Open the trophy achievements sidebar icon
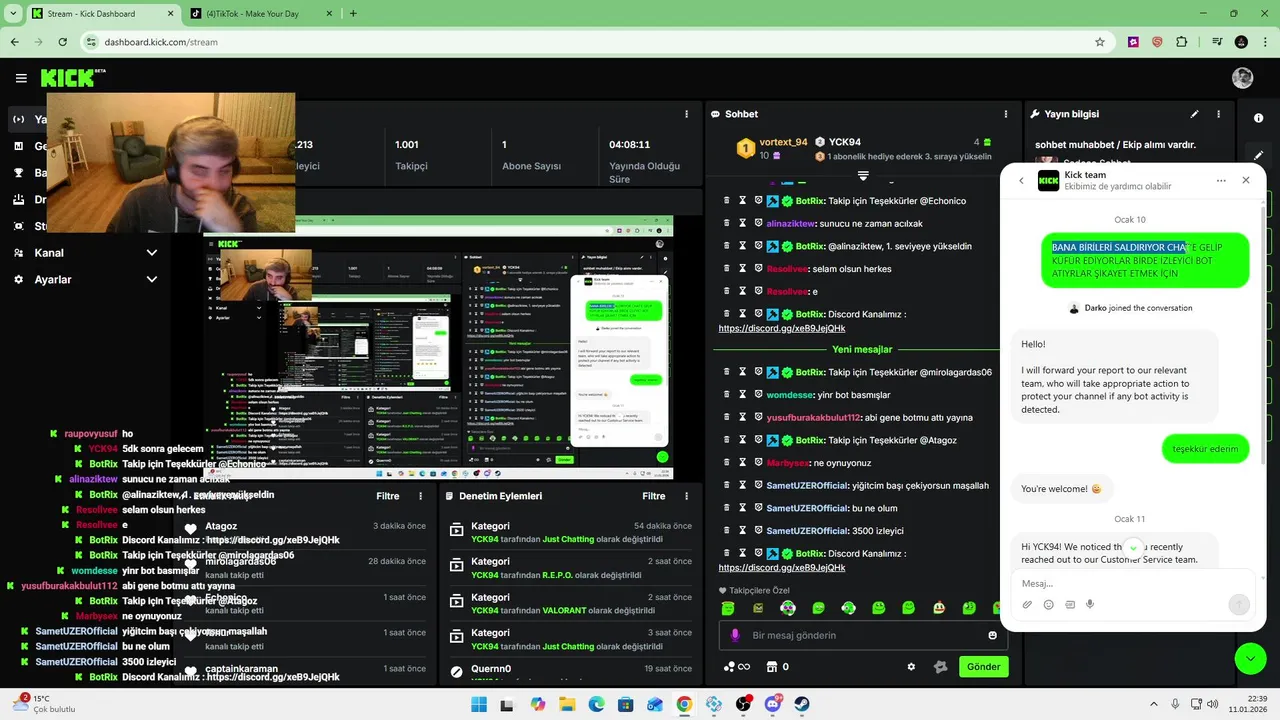Image resolution: width=1280 pixels, height=720 pixels. coord(18,173)
